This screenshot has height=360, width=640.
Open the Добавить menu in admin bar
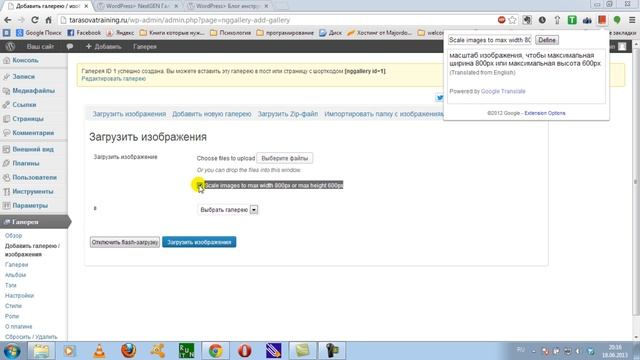[104, 47]
